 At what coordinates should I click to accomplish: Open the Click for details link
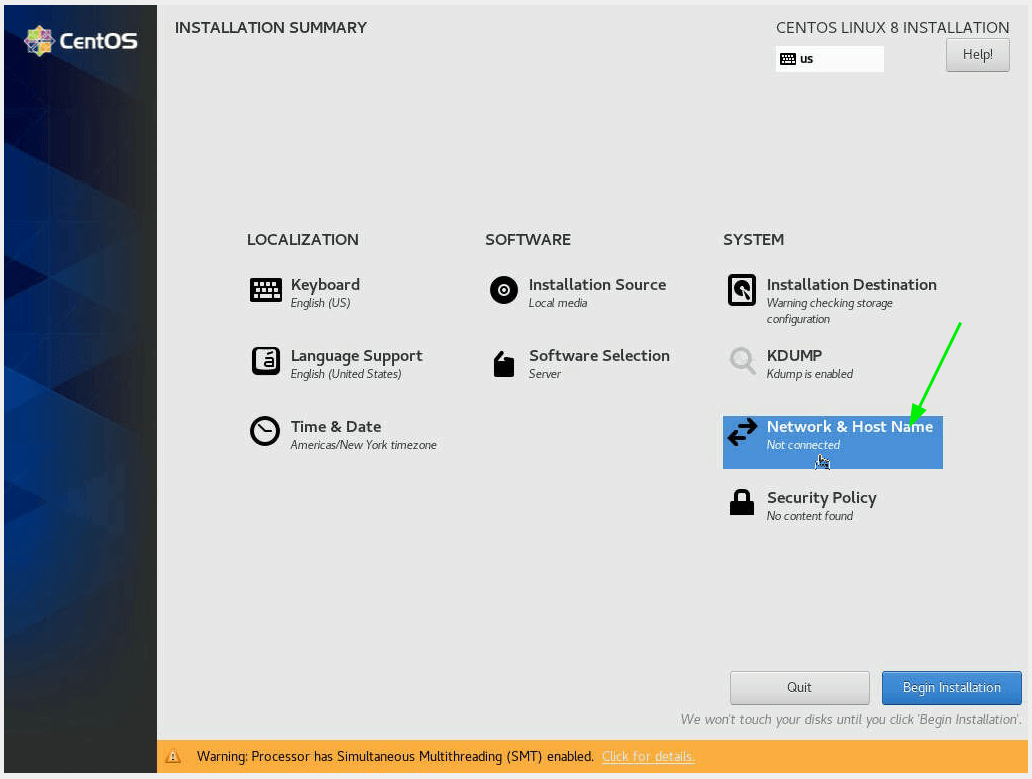(x=648, y=756)
